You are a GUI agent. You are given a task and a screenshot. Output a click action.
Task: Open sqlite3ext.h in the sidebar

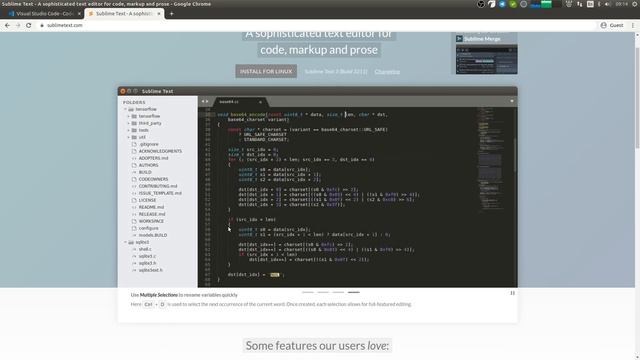coord(151,270)
